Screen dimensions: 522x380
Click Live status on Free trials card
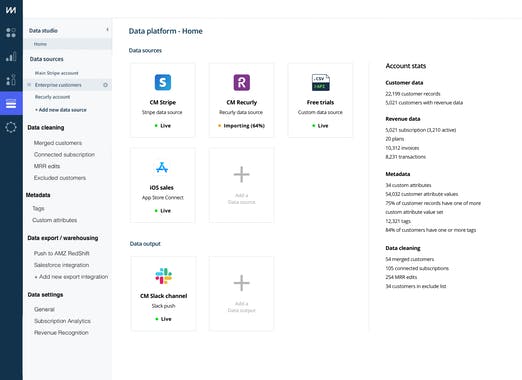(320, 126)
